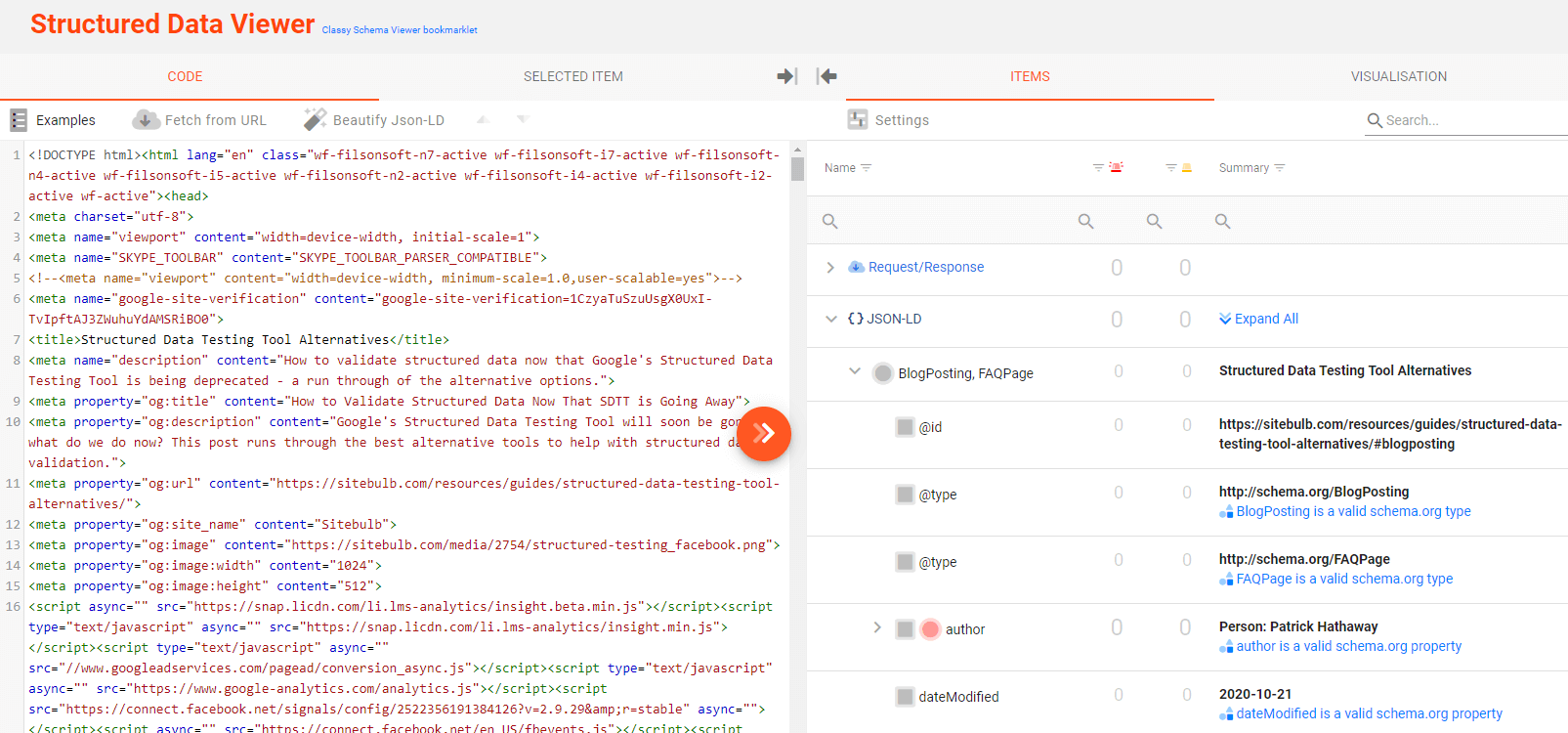The height and width of the screenshot is (733, 1568).
Task: Click the Settings panel icon
Action: tap(858, 119)
